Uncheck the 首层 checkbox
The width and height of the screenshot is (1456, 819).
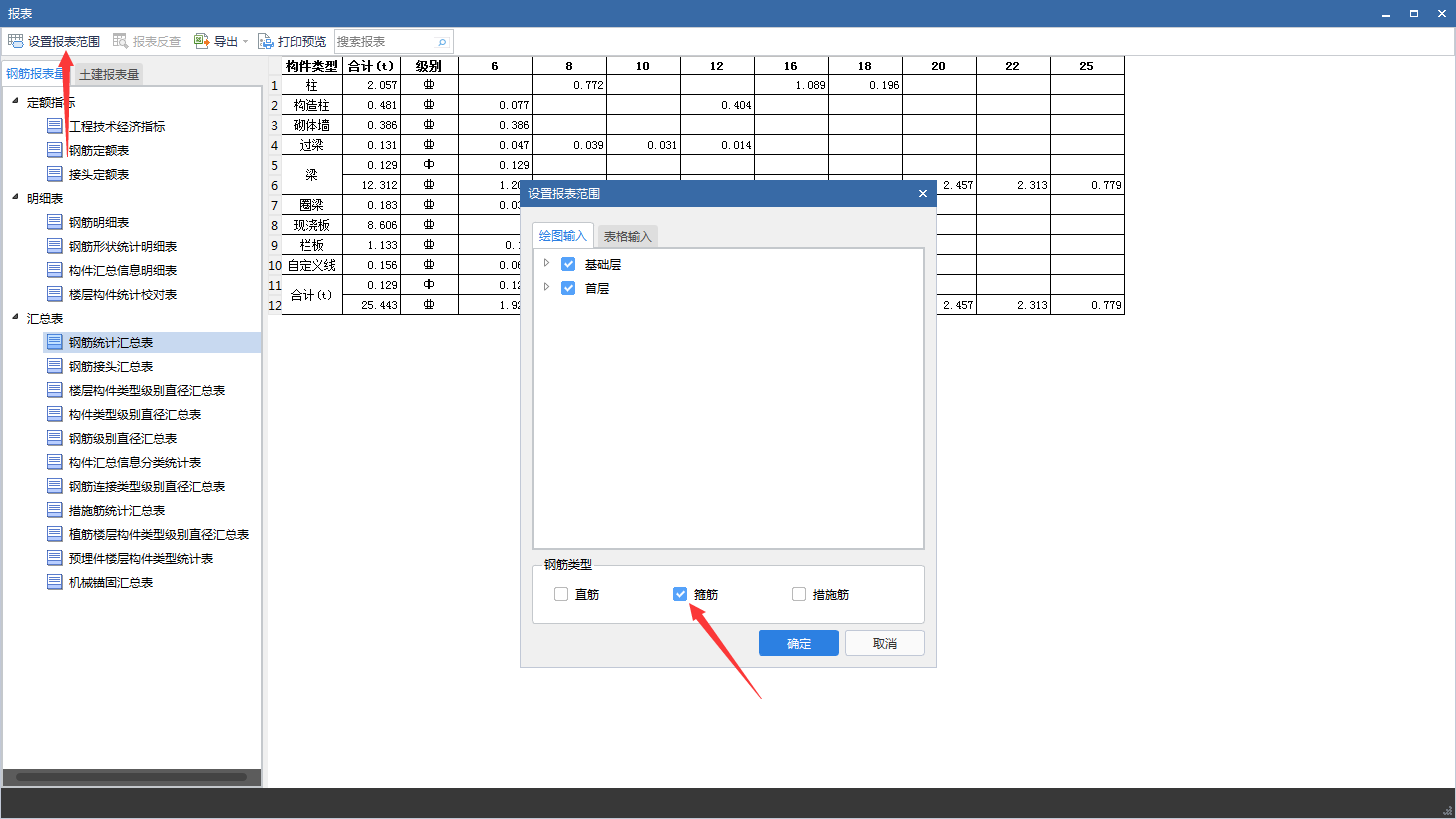568,288
